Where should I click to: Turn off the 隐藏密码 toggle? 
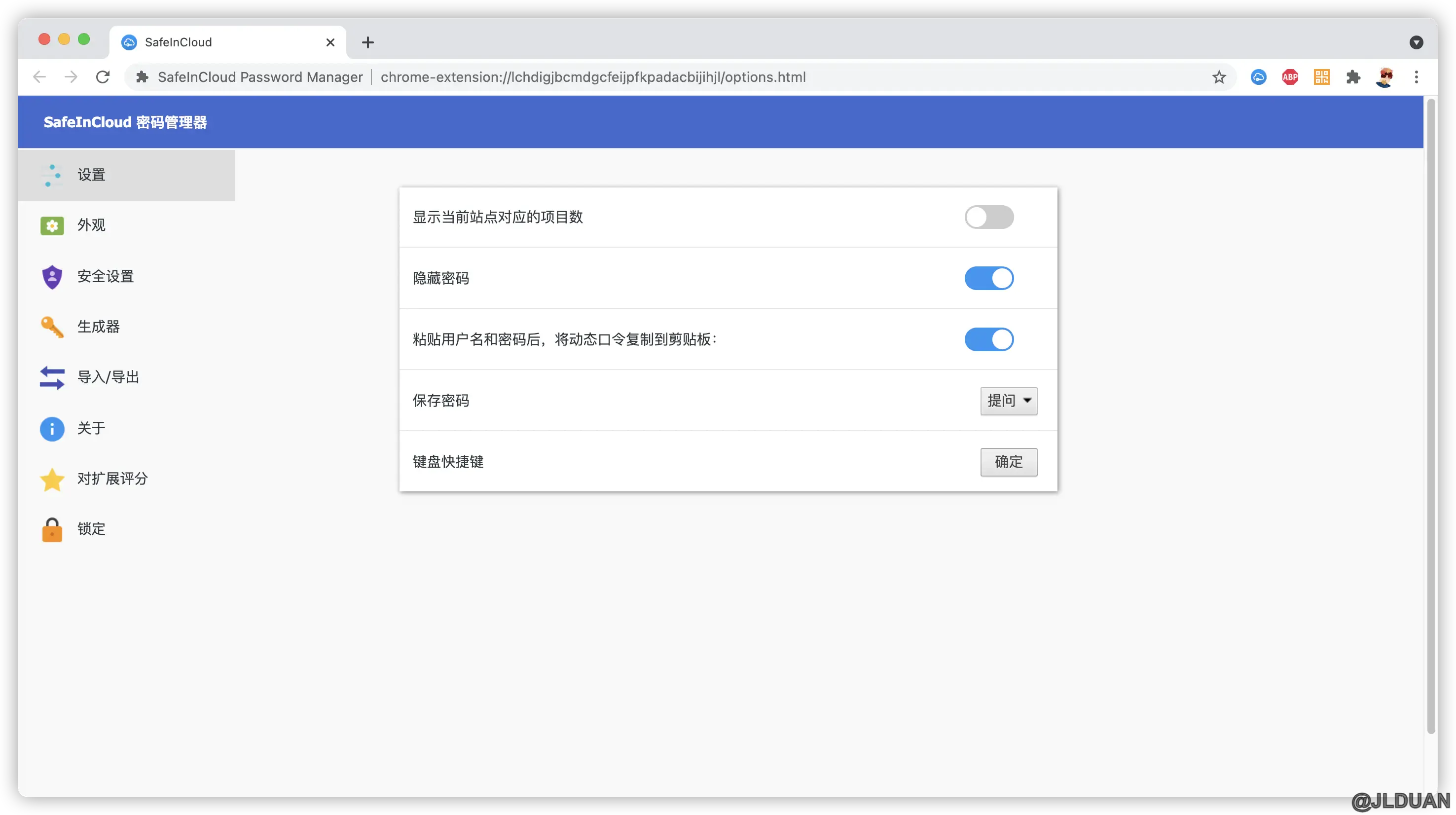click(x=988, y=278)
